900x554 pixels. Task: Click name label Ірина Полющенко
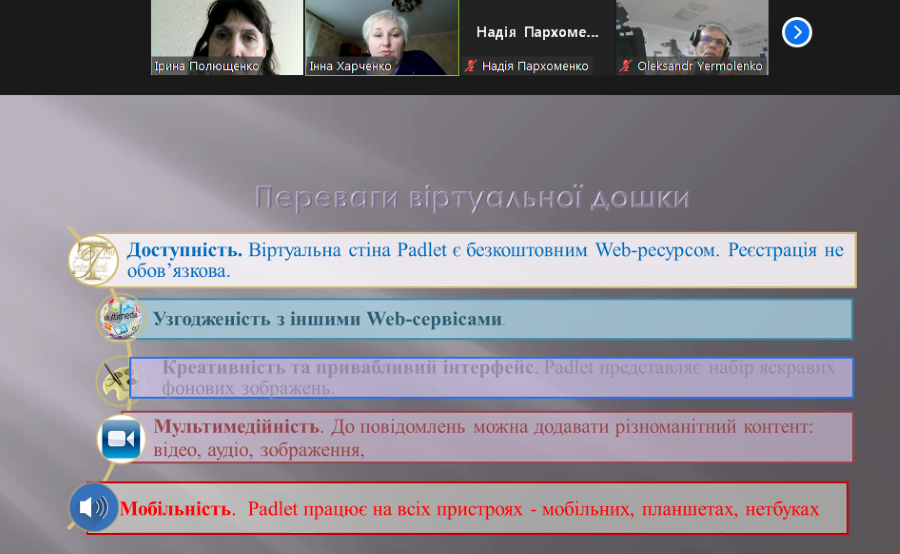click(207, 66)
